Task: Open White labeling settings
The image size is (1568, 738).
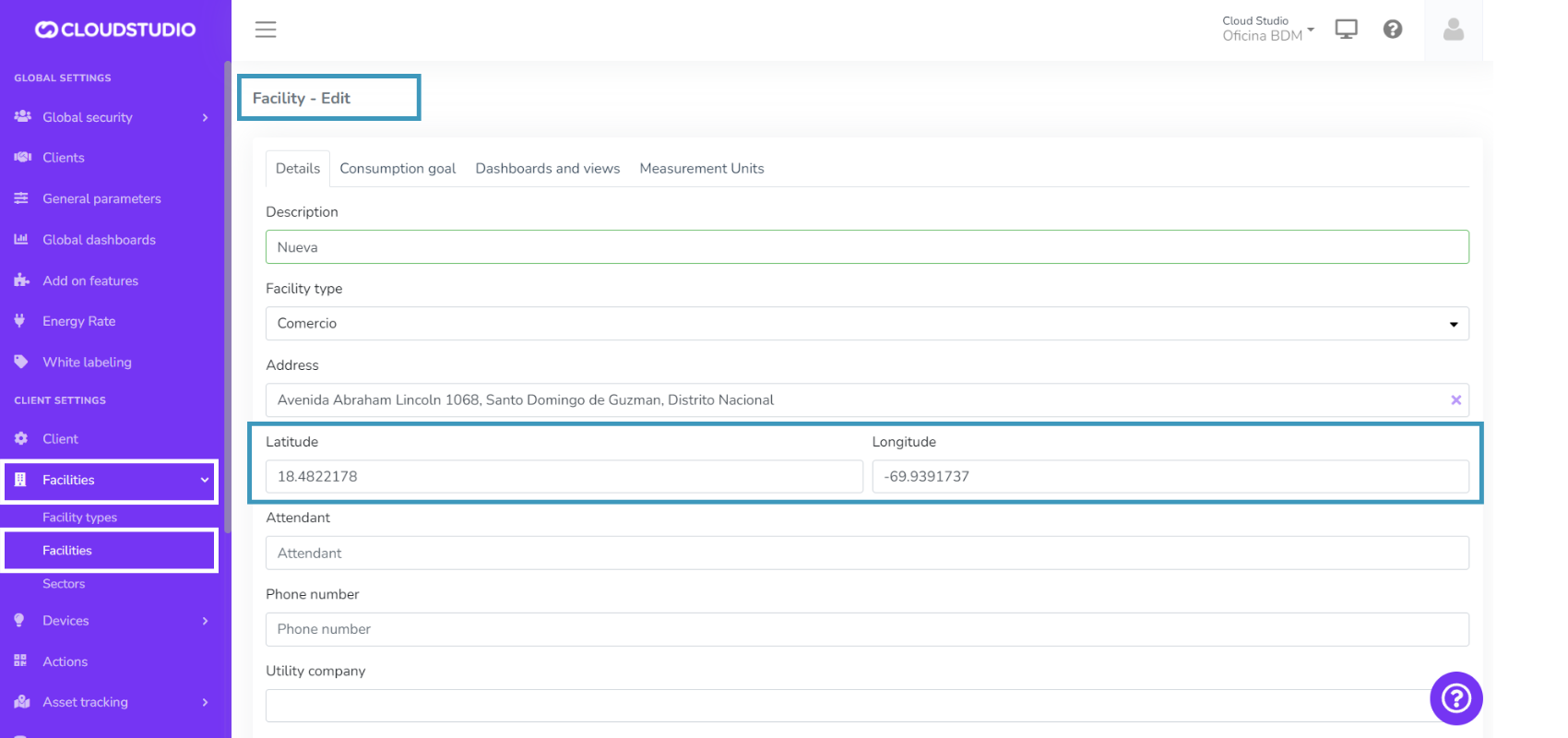Action: click(87, 363)
